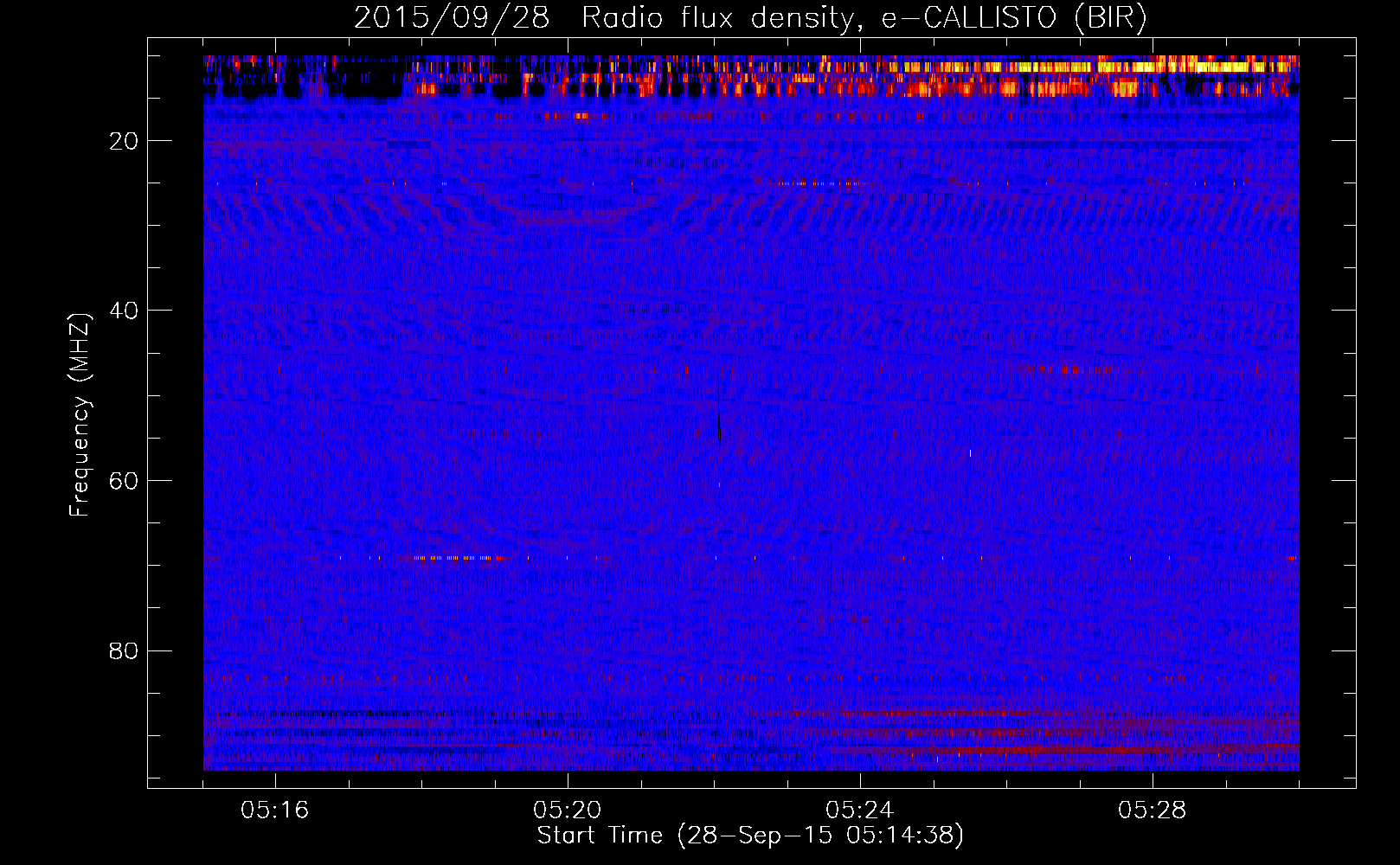
Task: Click the 05:24 time tick label
Action: tap(860, 811)
